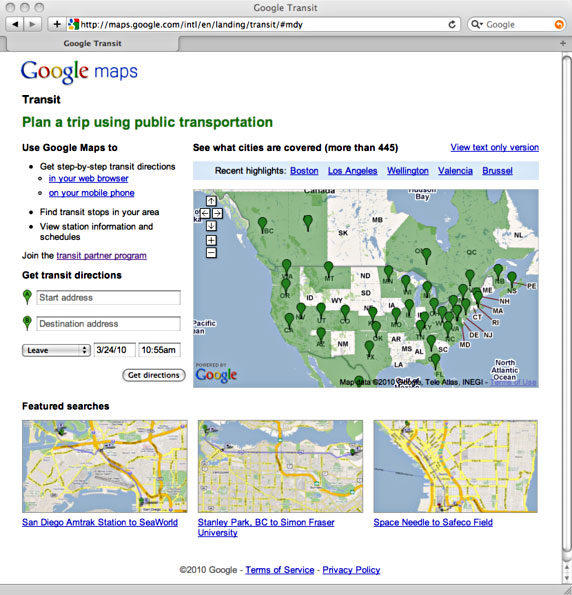The width and height of the screenshot is (572, 595).
Task: Click the Start address input field
Action: click(109, 298)
